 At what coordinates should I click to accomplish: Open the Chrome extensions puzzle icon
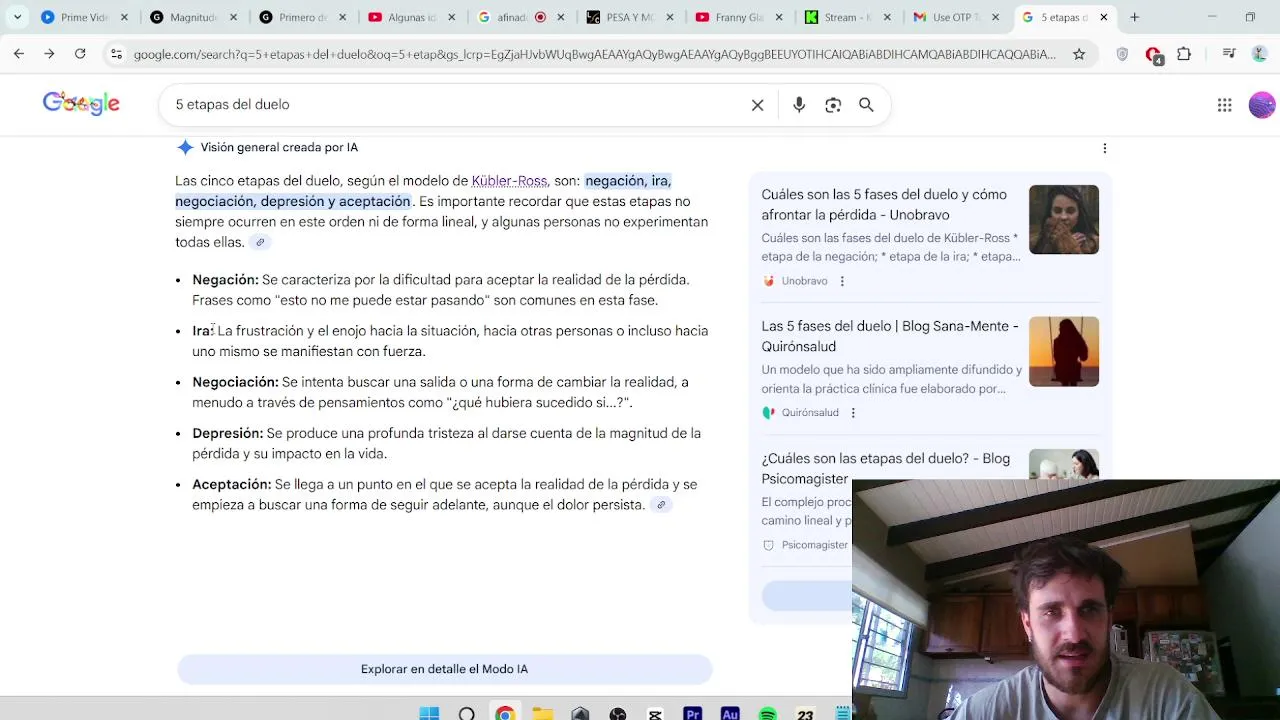pyautogui.click(x=1184, y=54)
